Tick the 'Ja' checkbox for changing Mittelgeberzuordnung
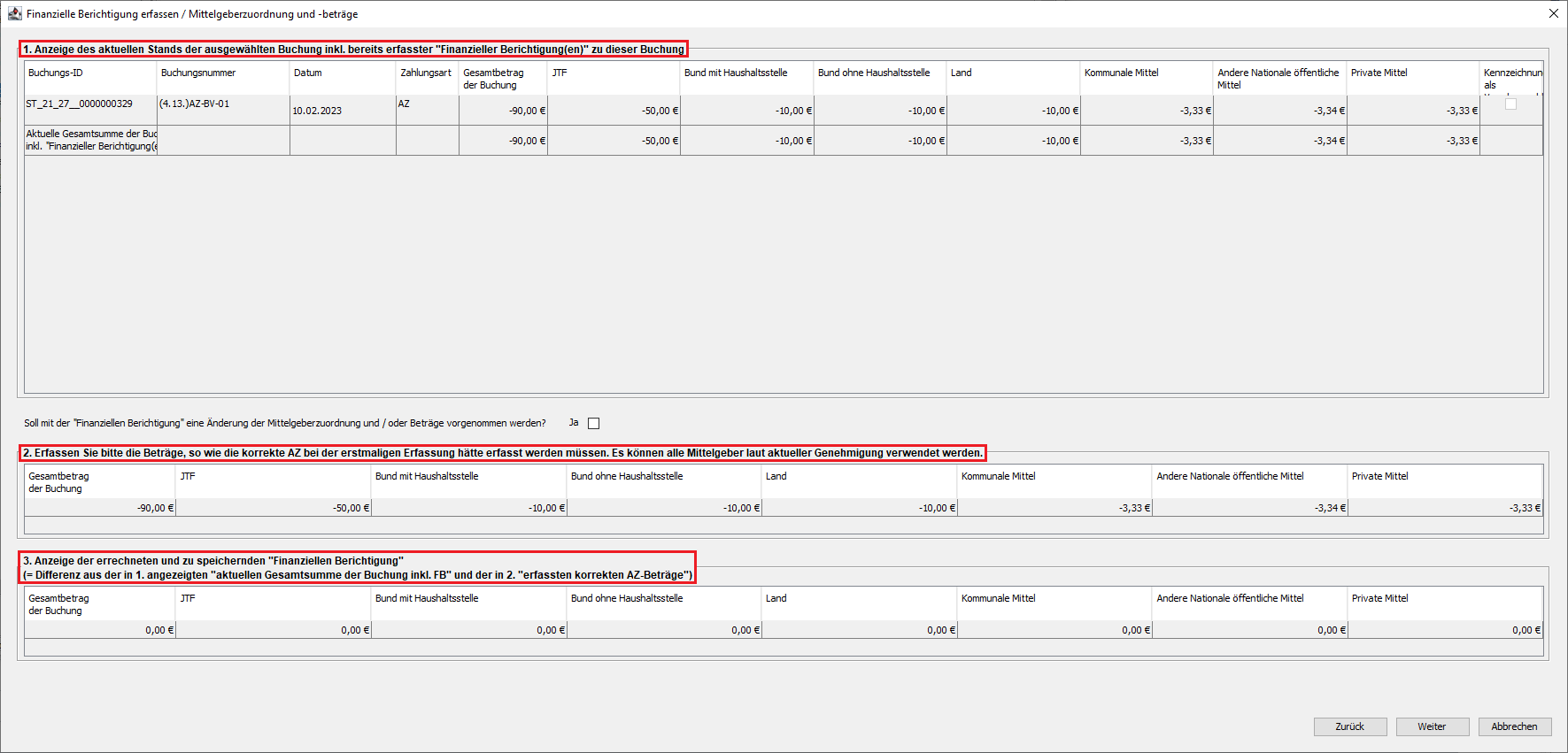The image size is (1568, 753). point(594,423)
